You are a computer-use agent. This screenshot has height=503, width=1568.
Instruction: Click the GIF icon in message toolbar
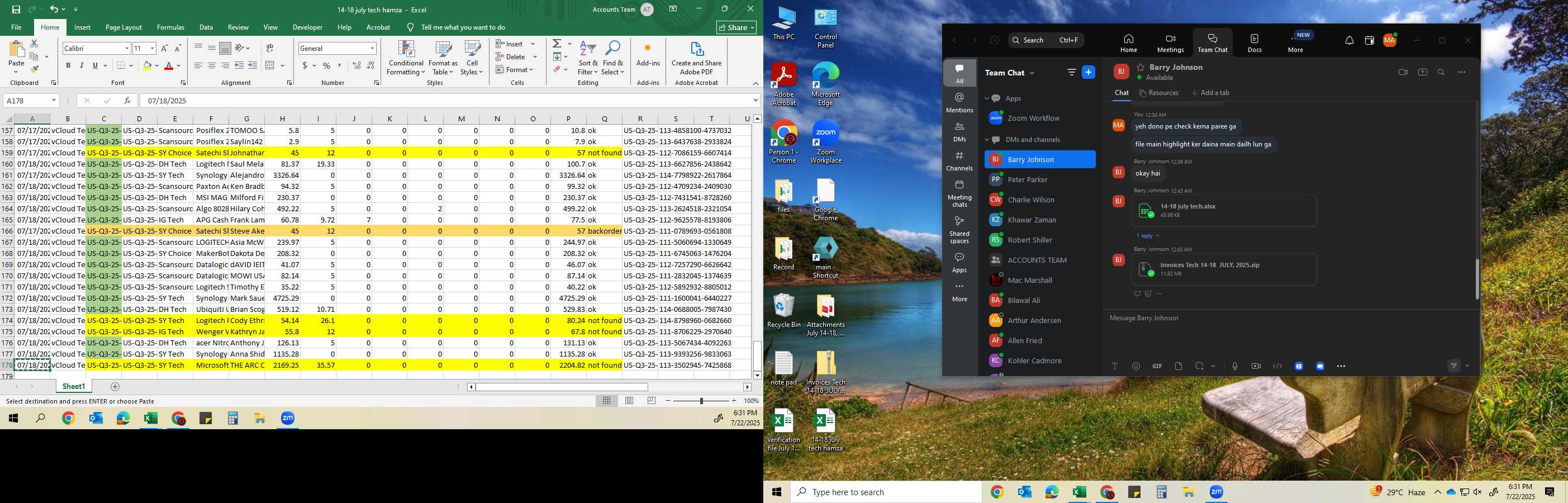click(x=1157, y=366)
